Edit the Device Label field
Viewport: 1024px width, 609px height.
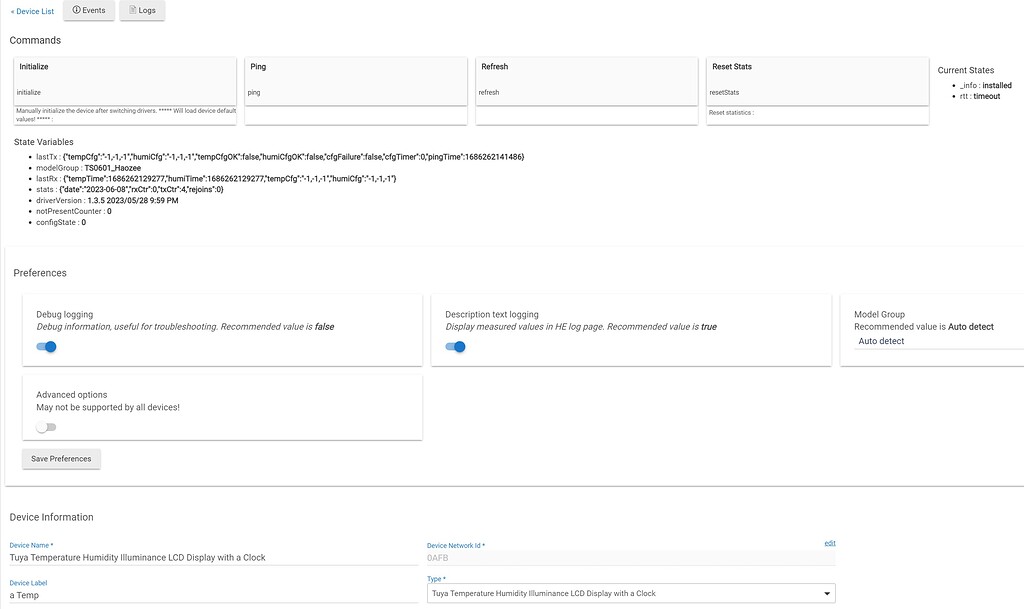click(x=212, y=594)
